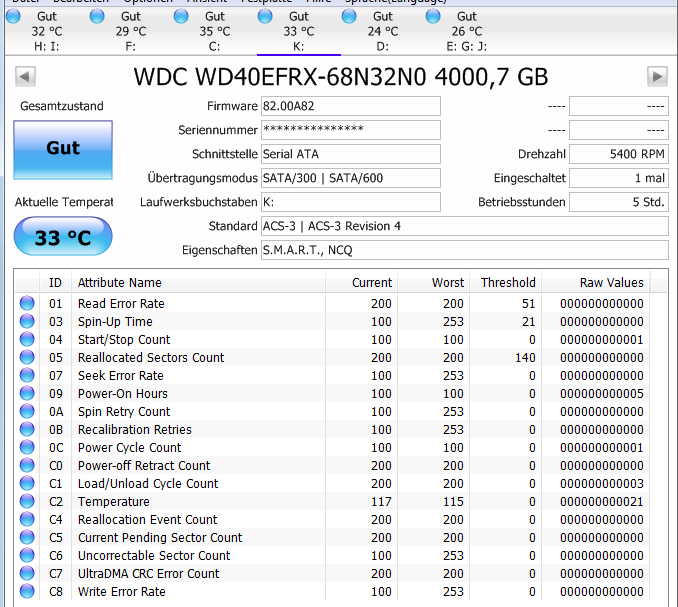Click raw value 000000000003 in Load/Unload row

click(x=602, y=483)
